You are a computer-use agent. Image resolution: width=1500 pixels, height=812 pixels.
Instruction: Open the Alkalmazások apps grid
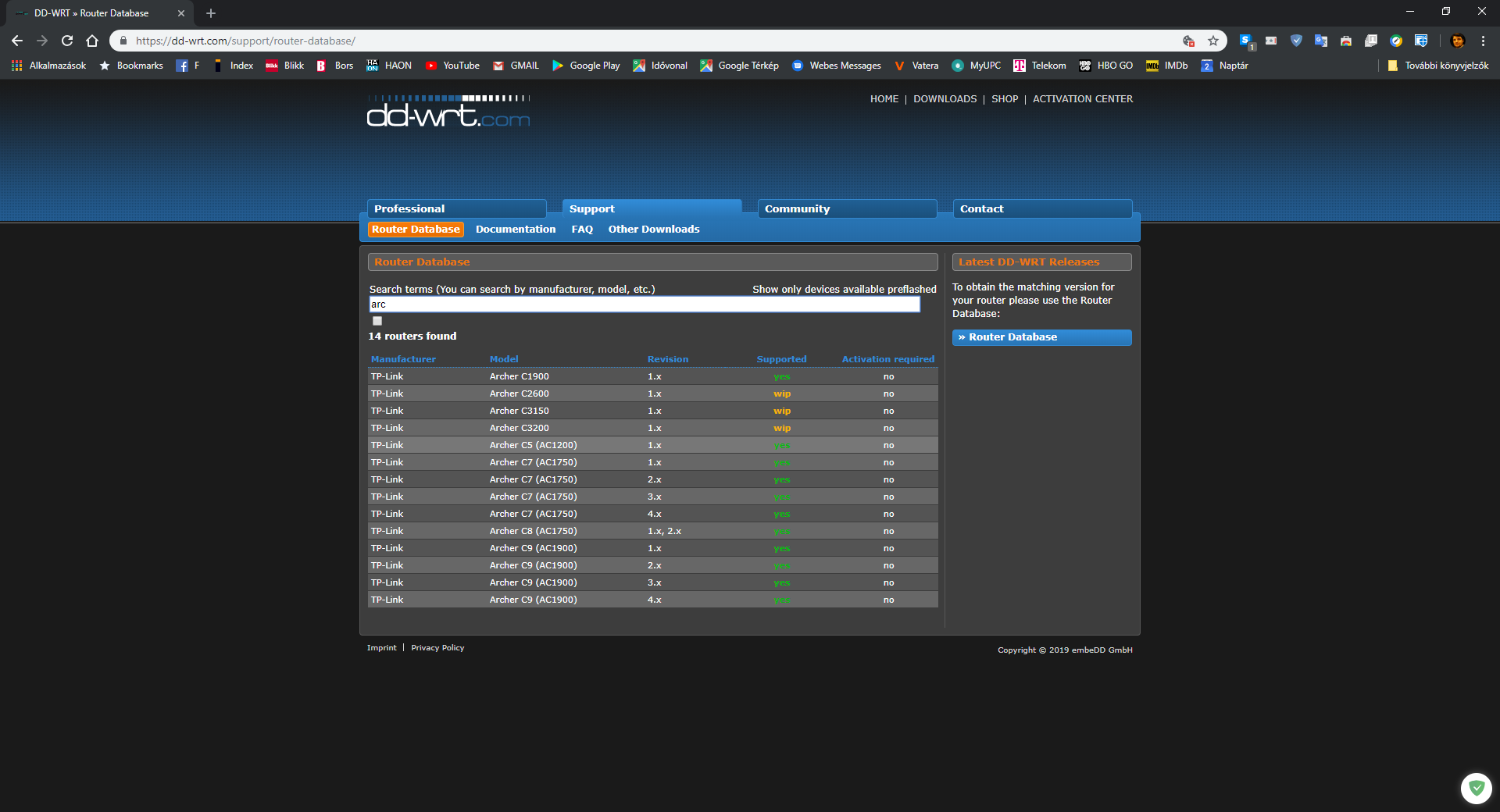pos(48,66)
